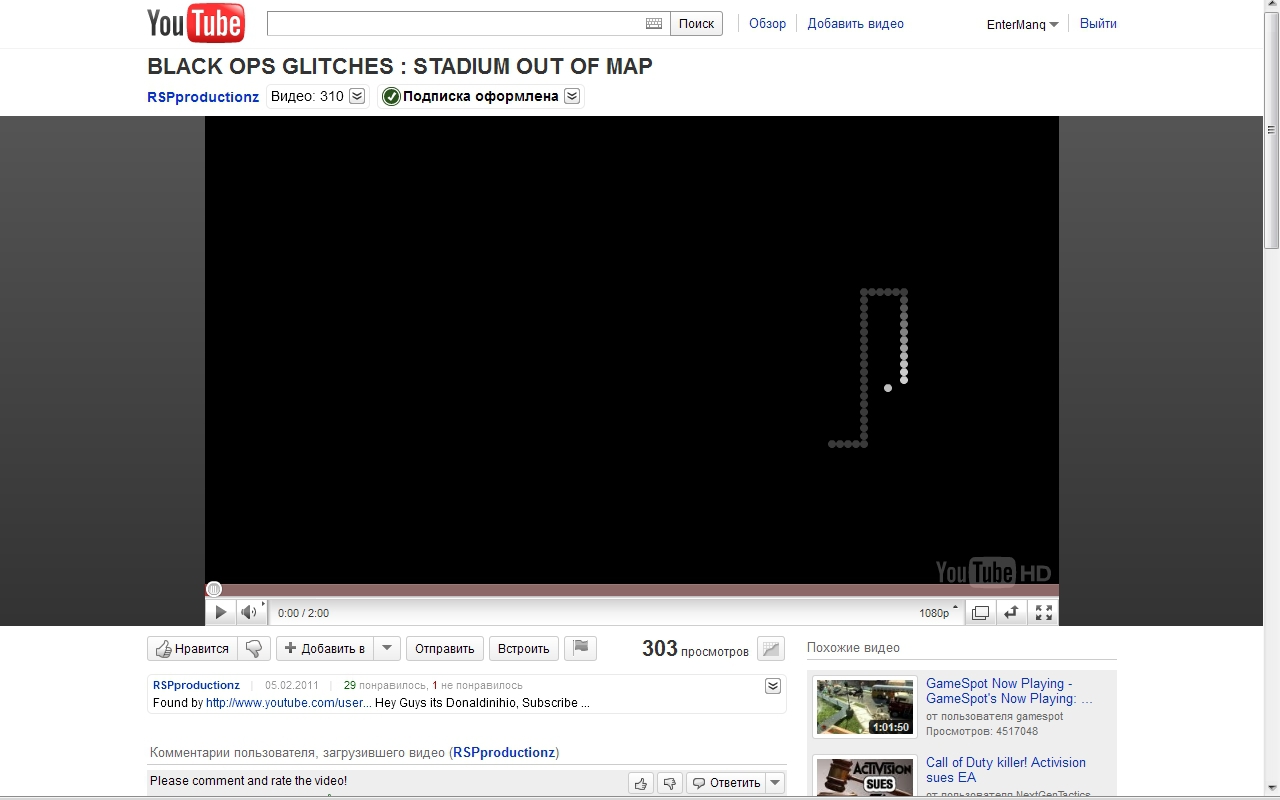Open dropdown next to Ответить
This screenshot has width=1280, height=800.
tap(775, 782)
